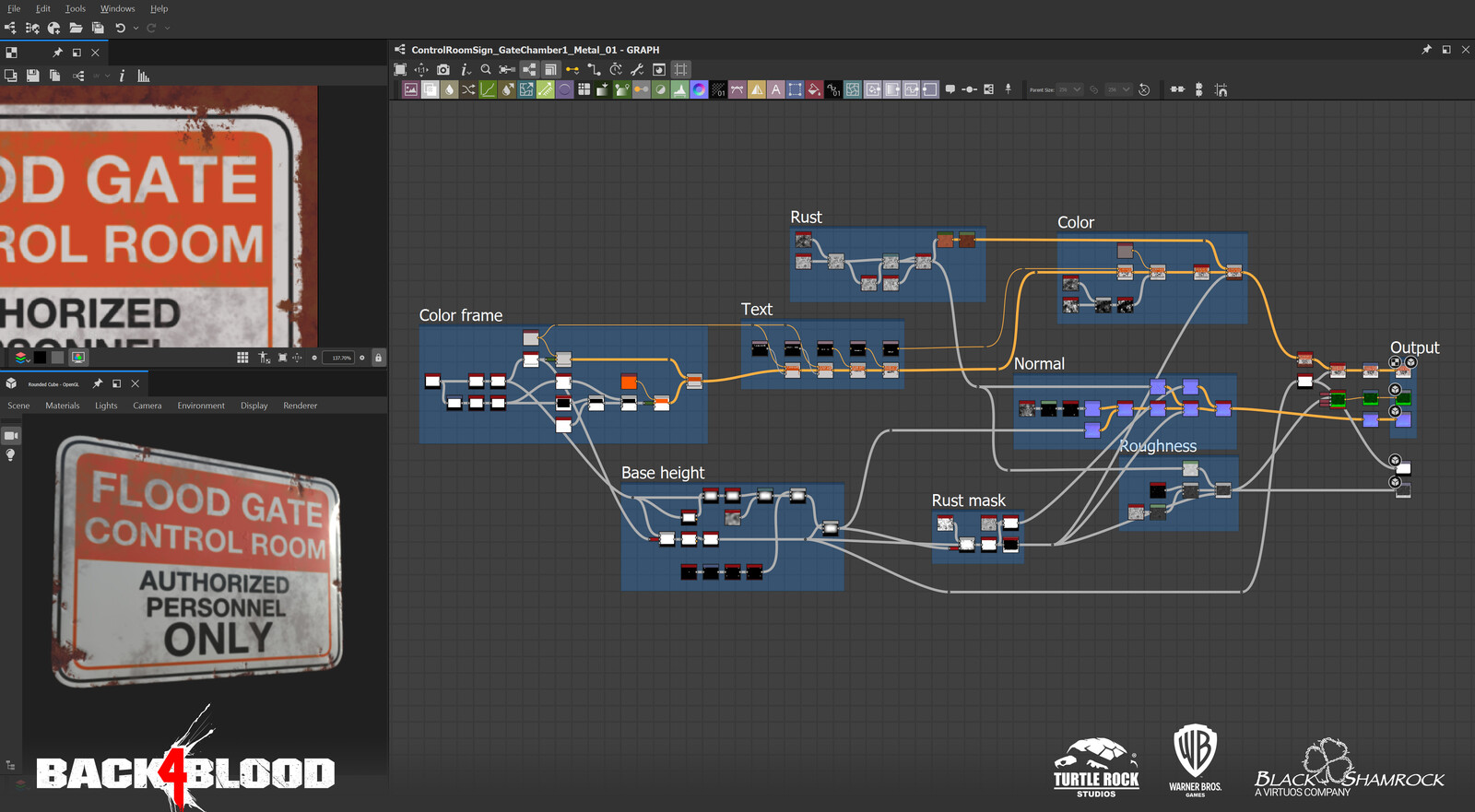Viewport: 1475px width, 812px height.
Task: Open the Materials menu in 3D view
Action: point(63,406)
